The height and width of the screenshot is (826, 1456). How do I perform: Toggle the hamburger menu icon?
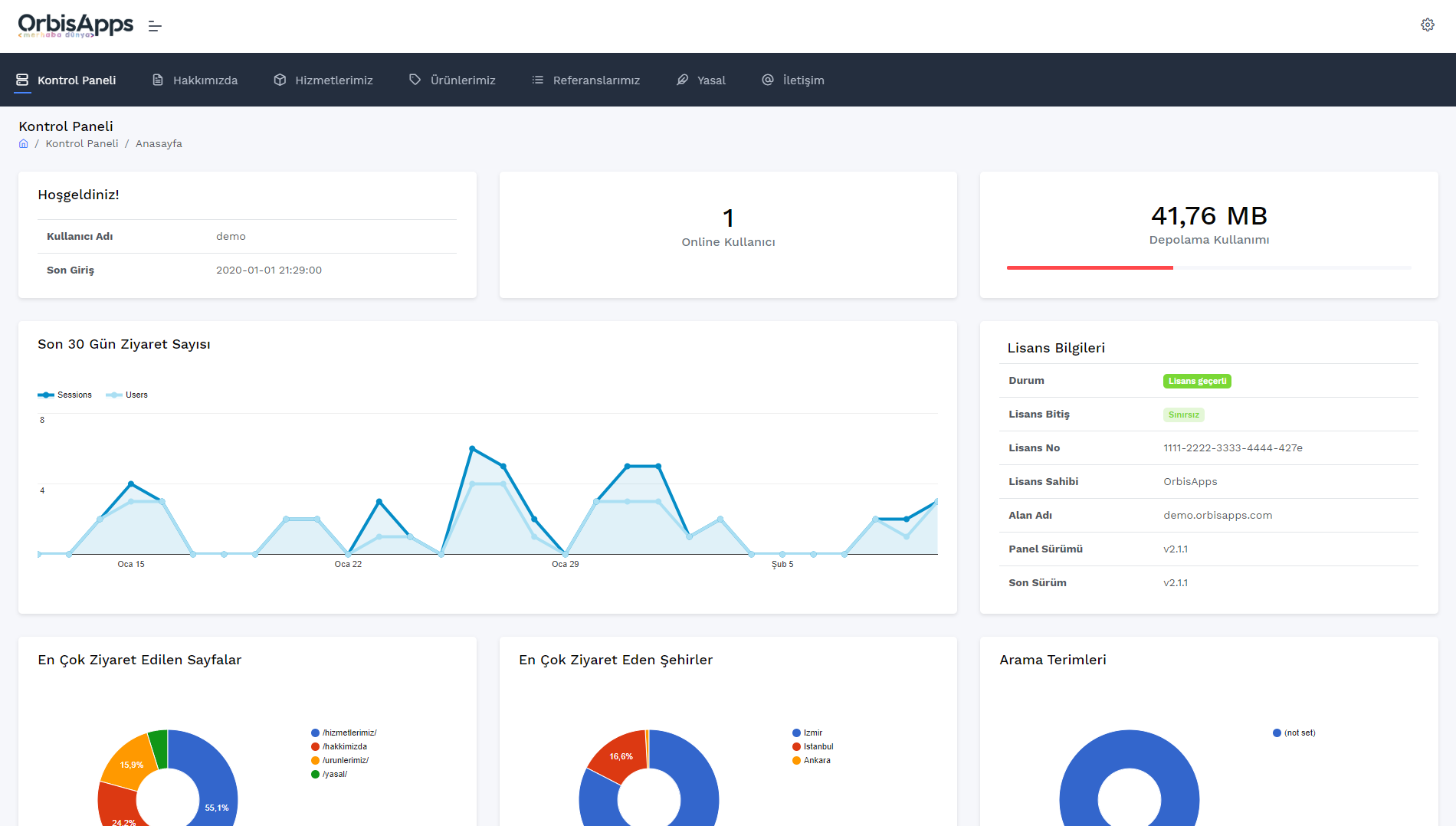point(155,26)
